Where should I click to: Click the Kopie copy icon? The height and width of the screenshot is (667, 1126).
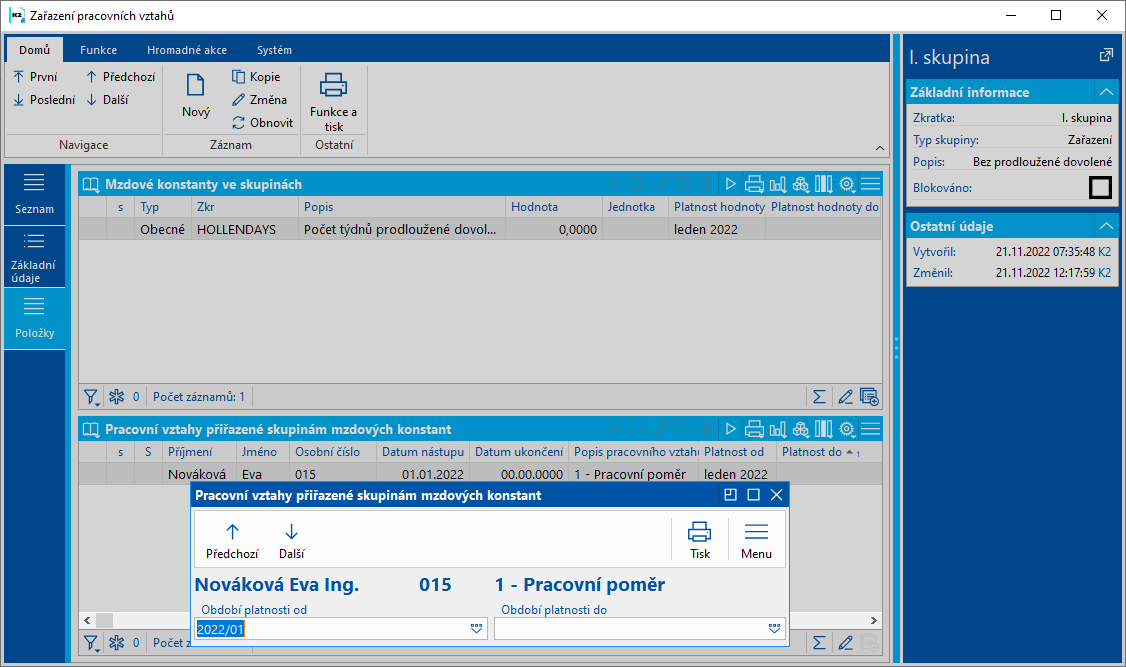[x=238, y=76]
